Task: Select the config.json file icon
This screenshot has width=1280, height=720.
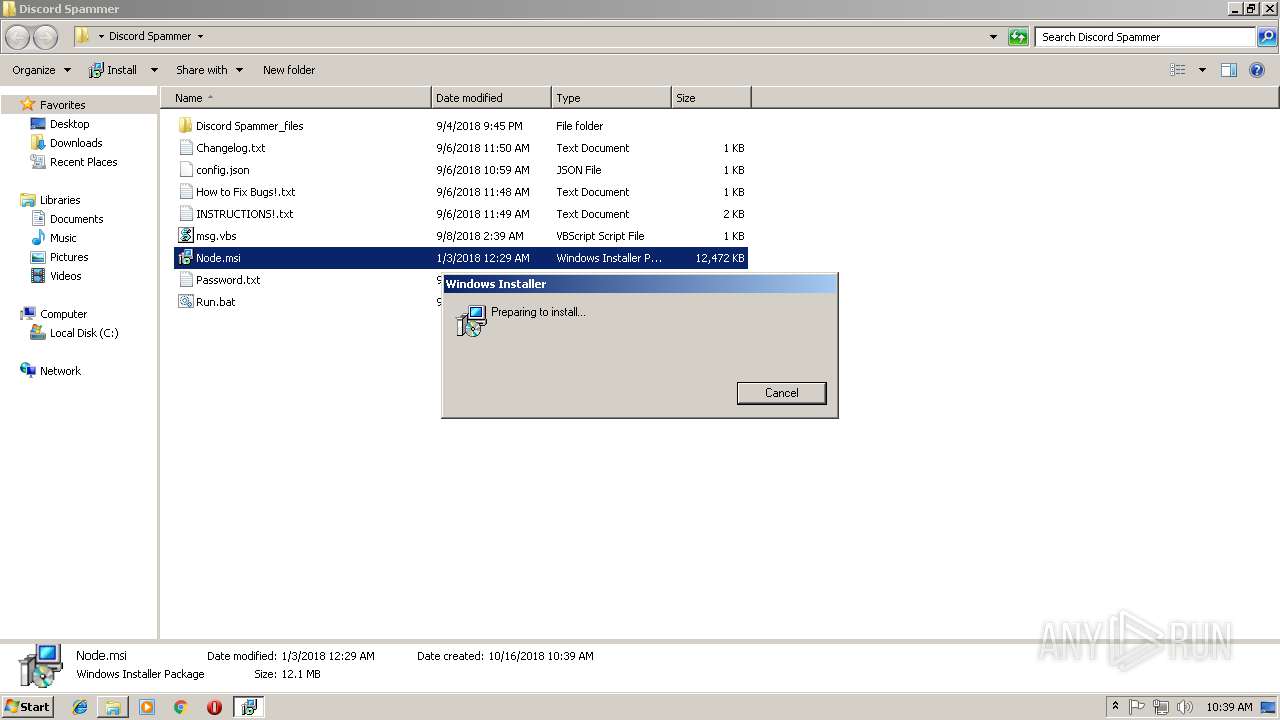Action: [185, 170]
